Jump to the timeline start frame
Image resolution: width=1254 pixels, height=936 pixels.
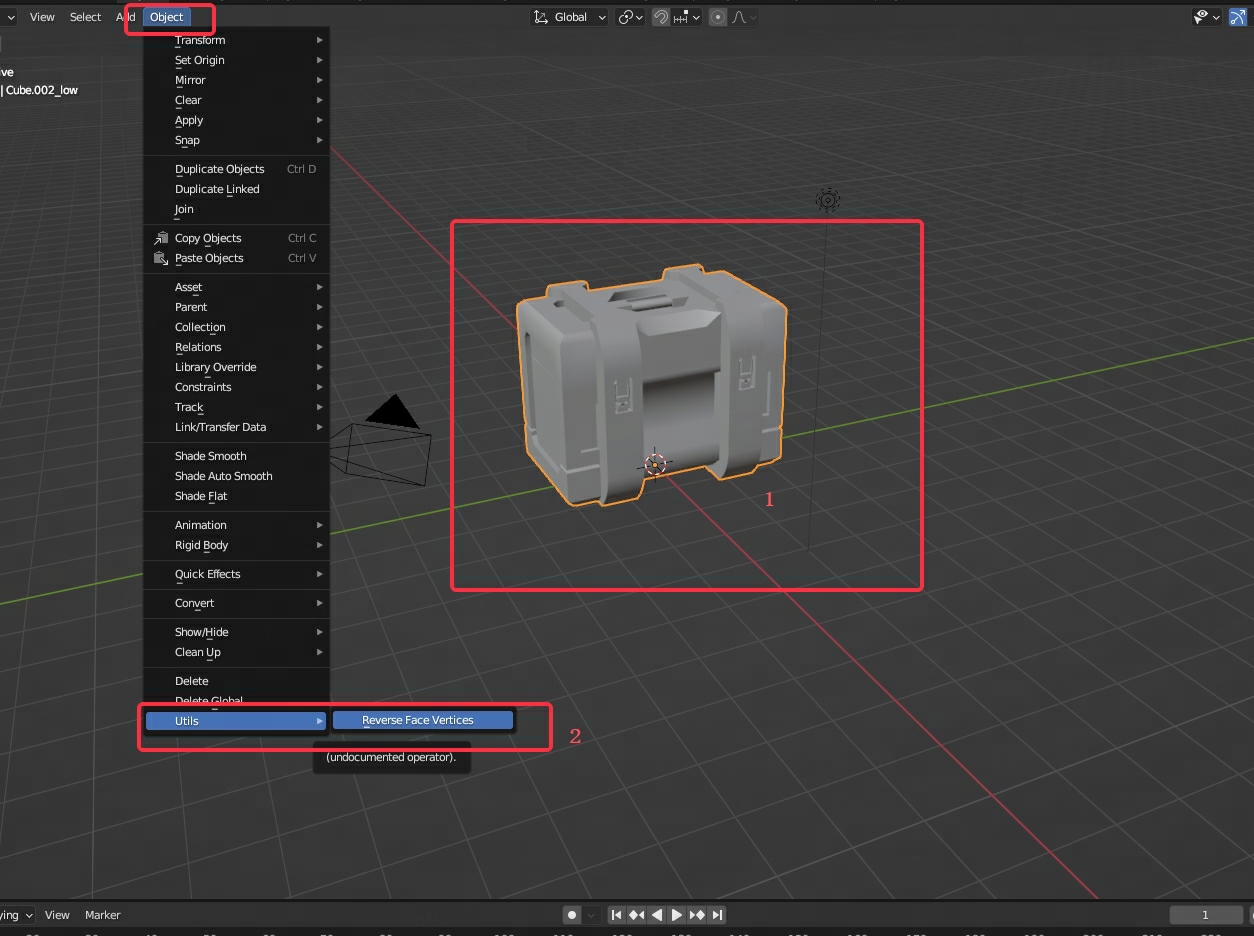point(616,915)
